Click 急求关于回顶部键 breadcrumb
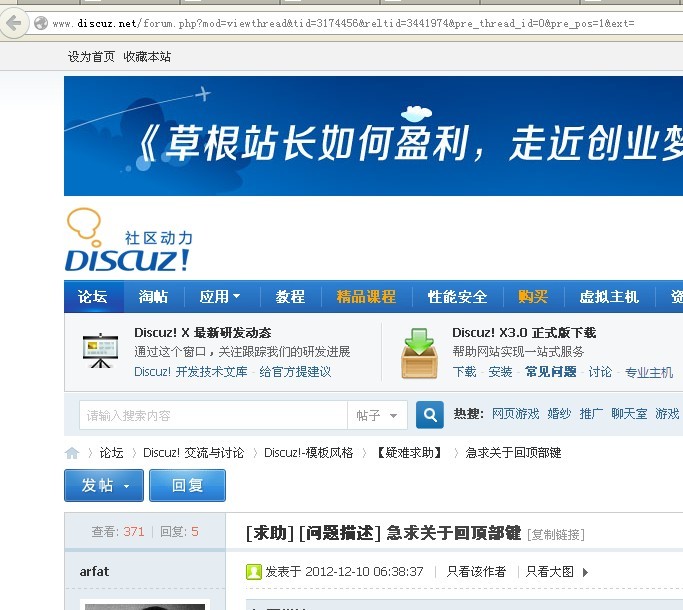Screen dimensions: 683x610 click(513, 453)
